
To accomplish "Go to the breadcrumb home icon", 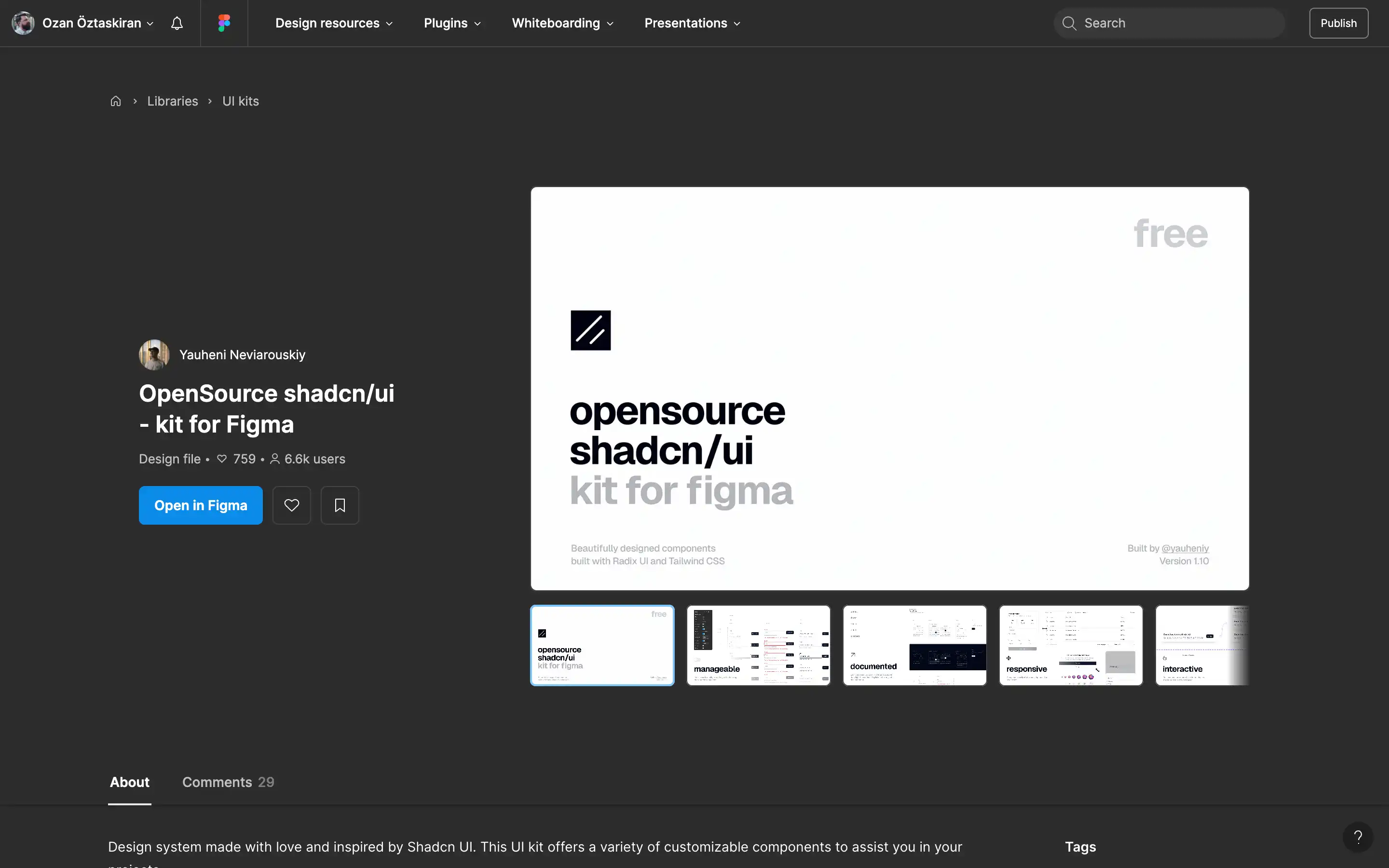I will pos(115,101).
